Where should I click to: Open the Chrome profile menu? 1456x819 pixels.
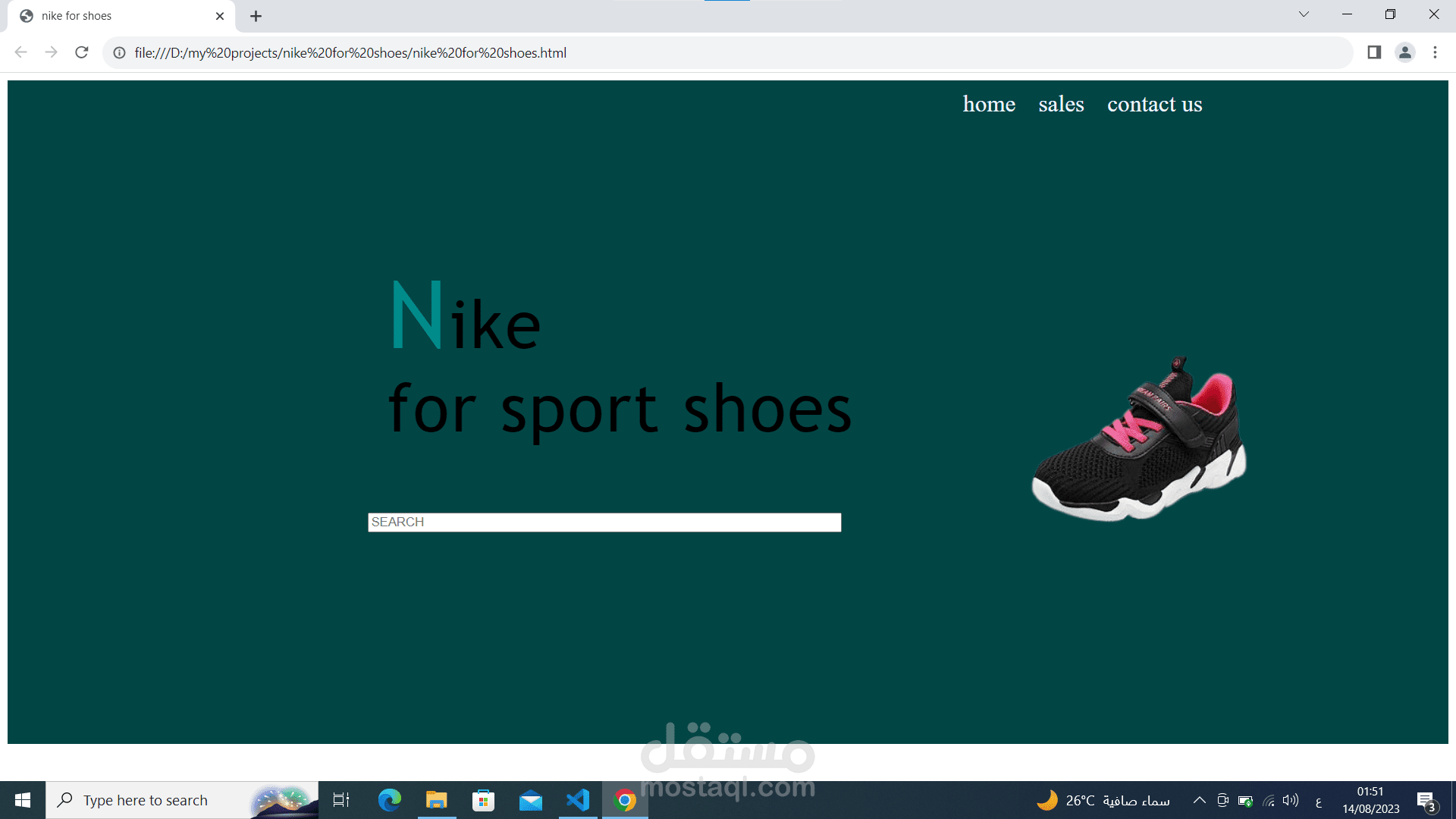(x=1405, y=52)
